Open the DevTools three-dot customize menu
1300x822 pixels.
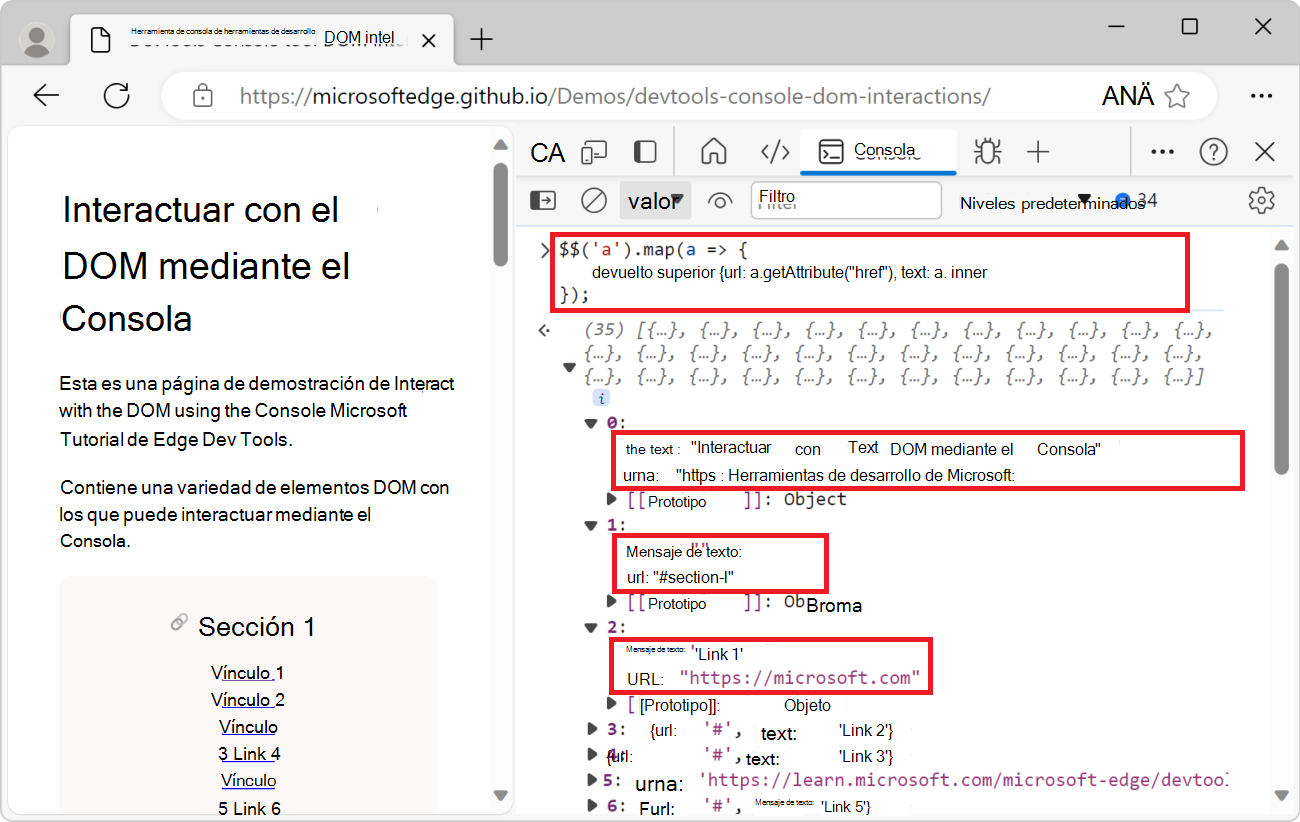1161,152
